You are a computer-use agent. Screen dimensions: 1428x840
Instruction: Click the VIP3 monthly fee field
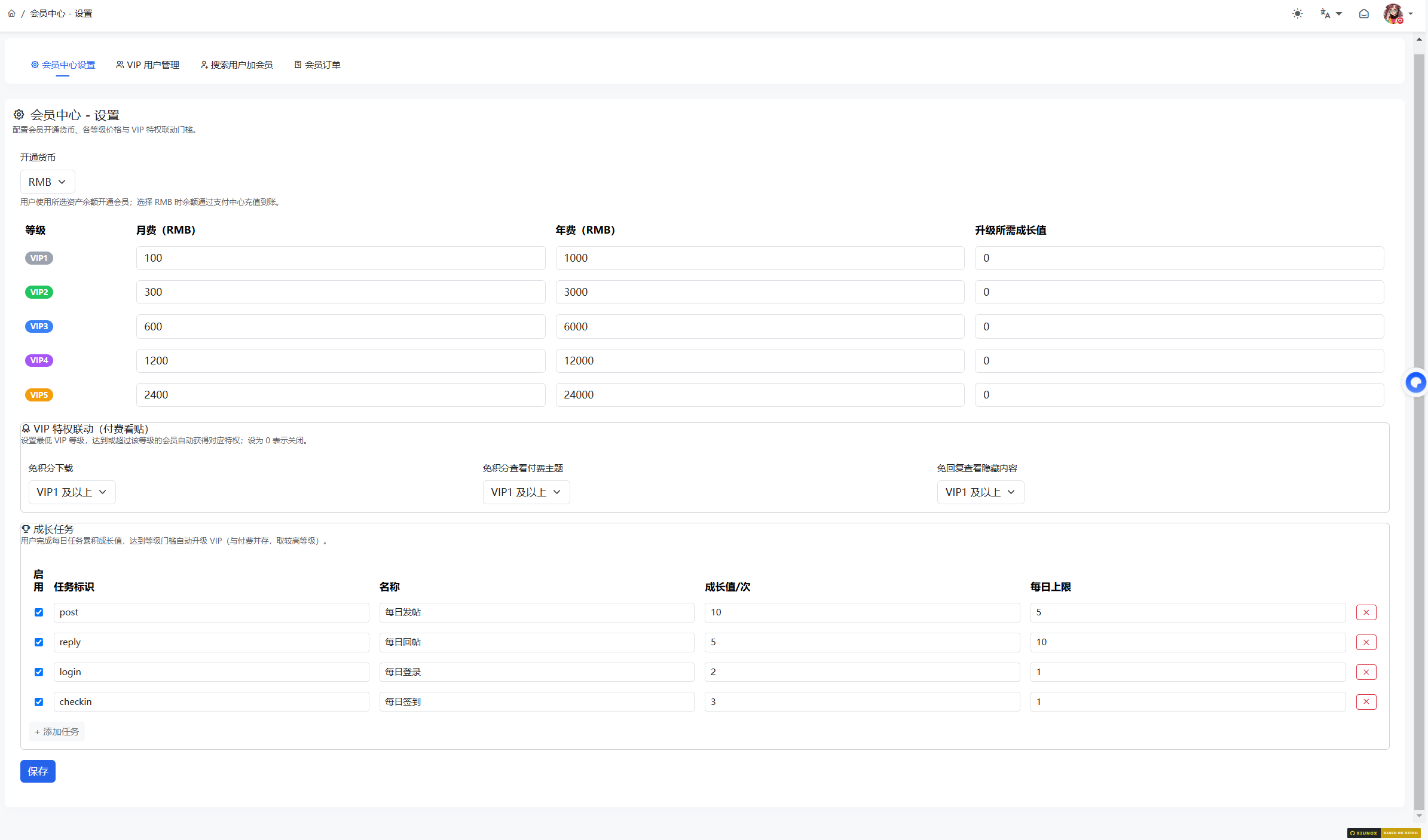coord(341,327)
